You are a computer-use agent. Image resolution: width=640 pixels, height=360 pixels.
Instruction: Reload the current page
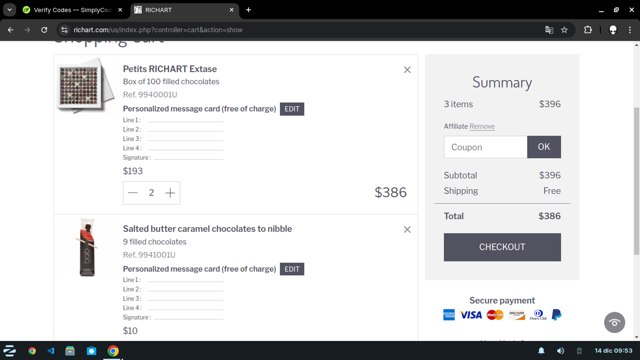[44, 30]
